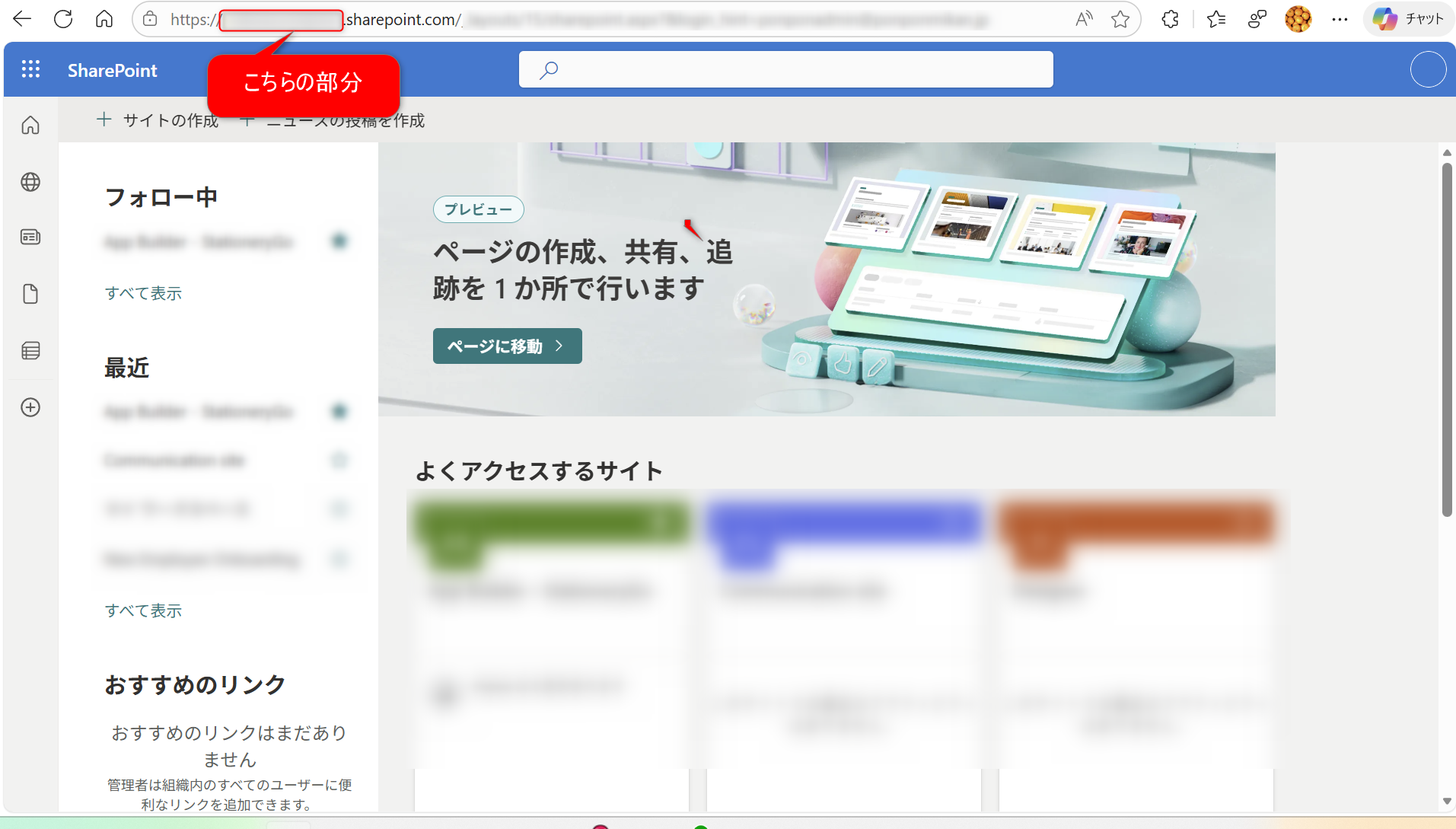Image resolution: width=1456 pixels, height=829 pixels.
Task: Open the favorites list icon
Action: [1216, 19]
